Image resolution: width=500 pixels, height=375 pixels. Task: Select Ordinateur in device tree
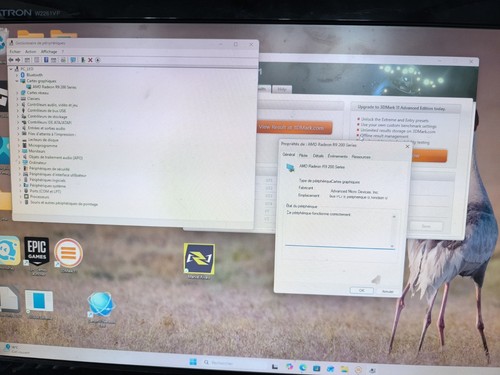click(37, 163)
